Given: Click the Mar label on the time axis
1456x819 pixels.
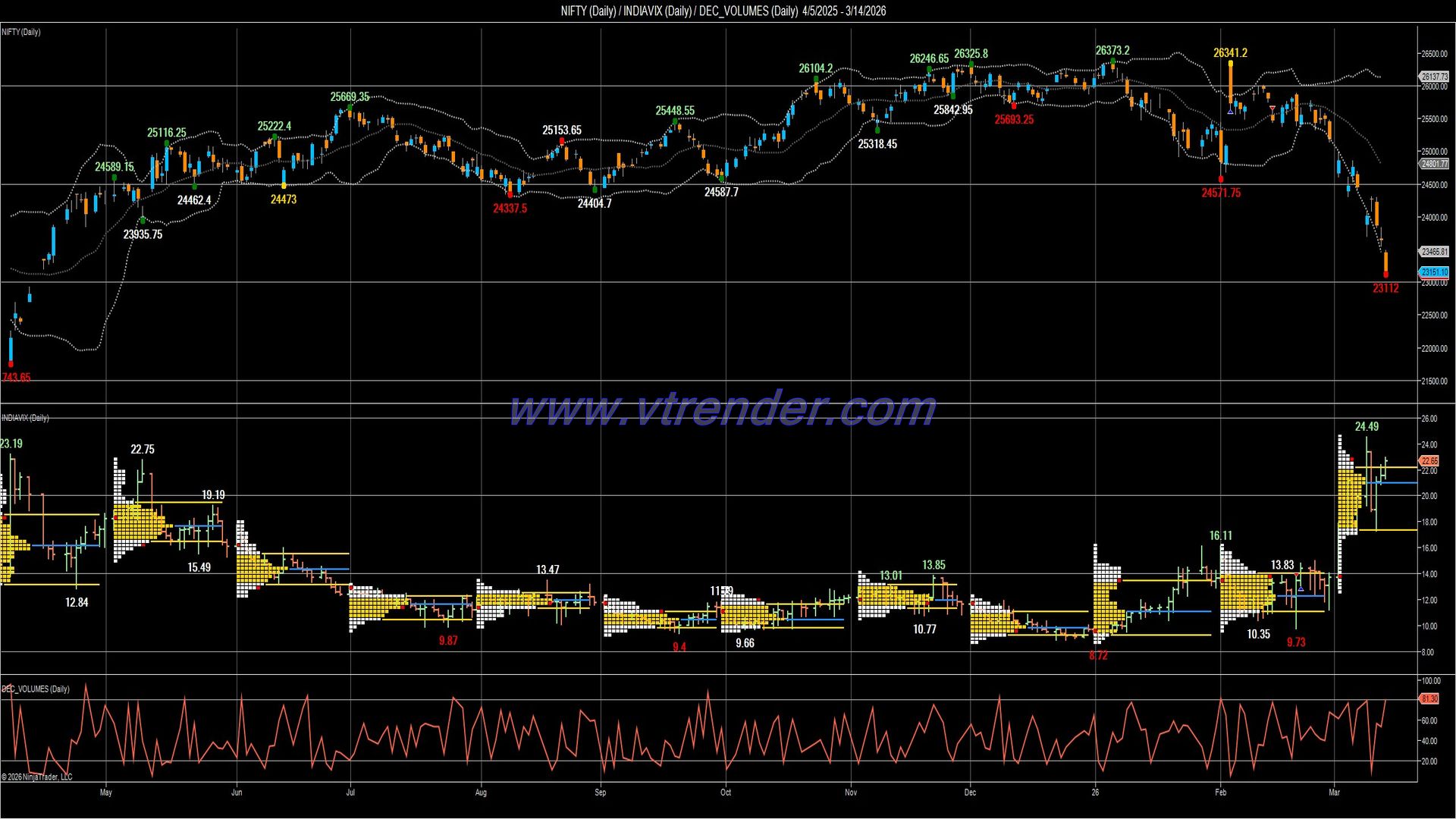Looking at the screenshot, I should coord(1335,792).
